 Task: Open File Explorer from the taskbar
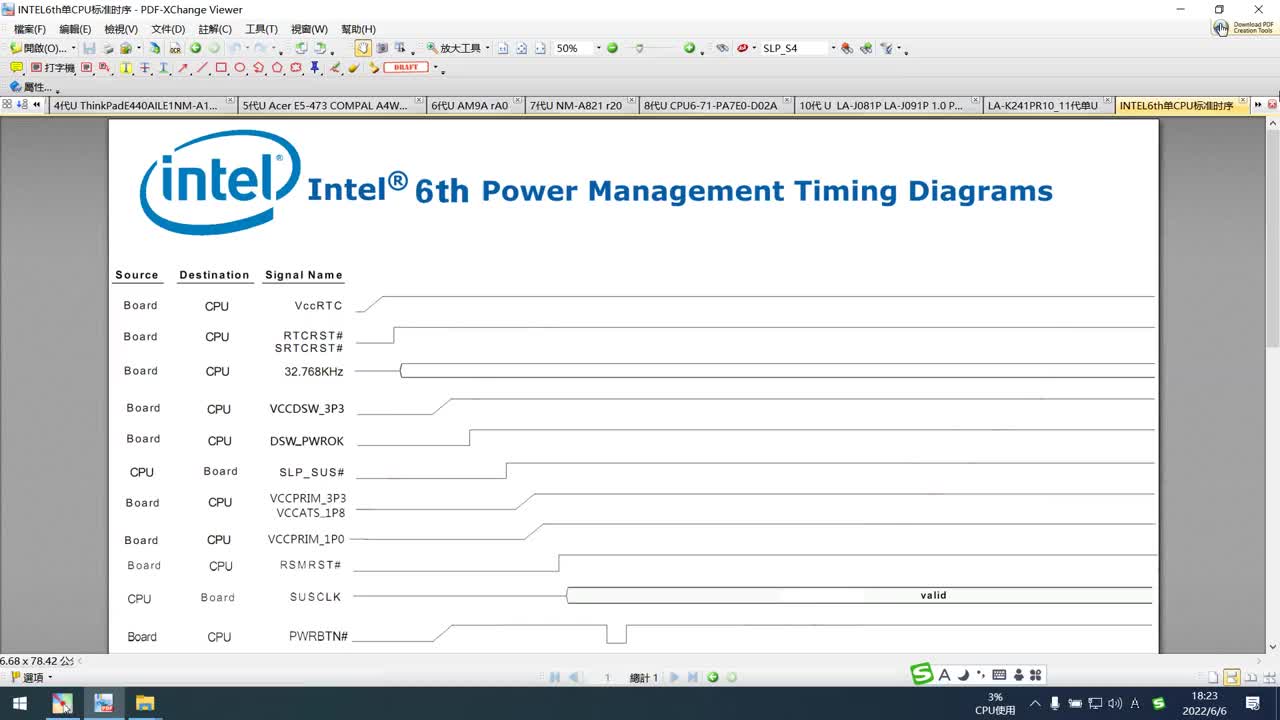[145, 703]
